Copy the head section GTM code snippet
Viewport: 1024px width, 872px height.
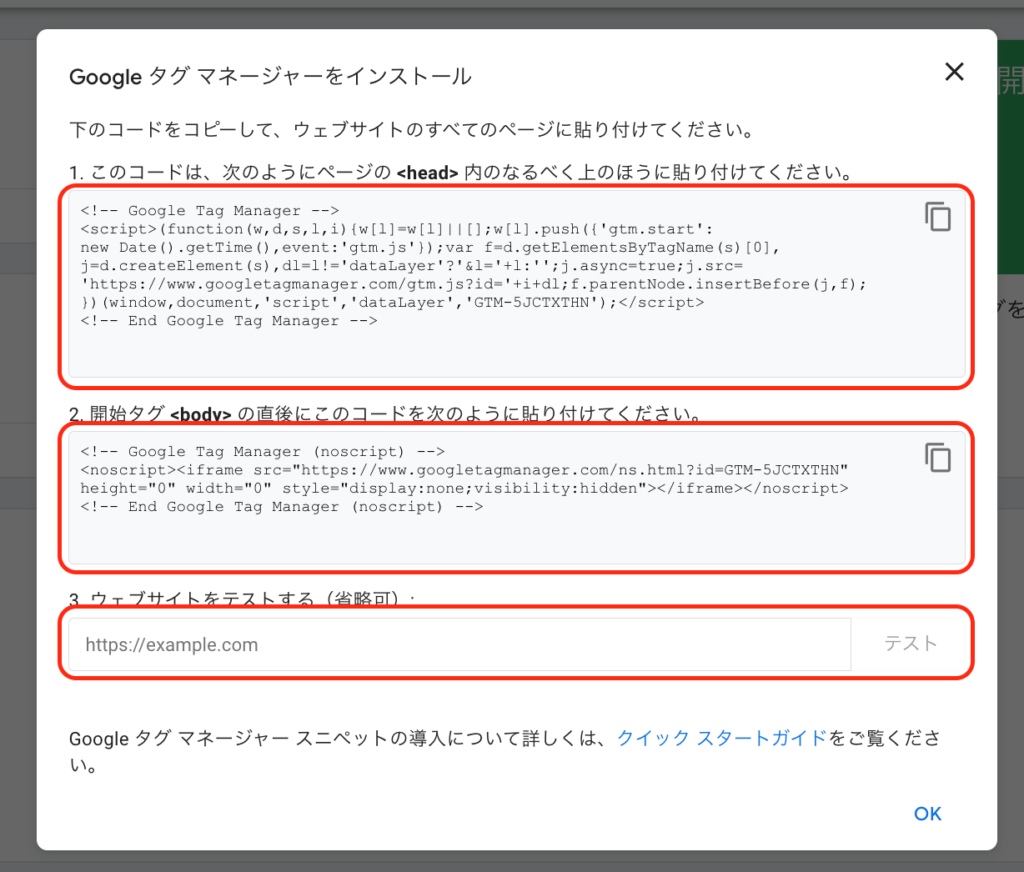point(938,217)
